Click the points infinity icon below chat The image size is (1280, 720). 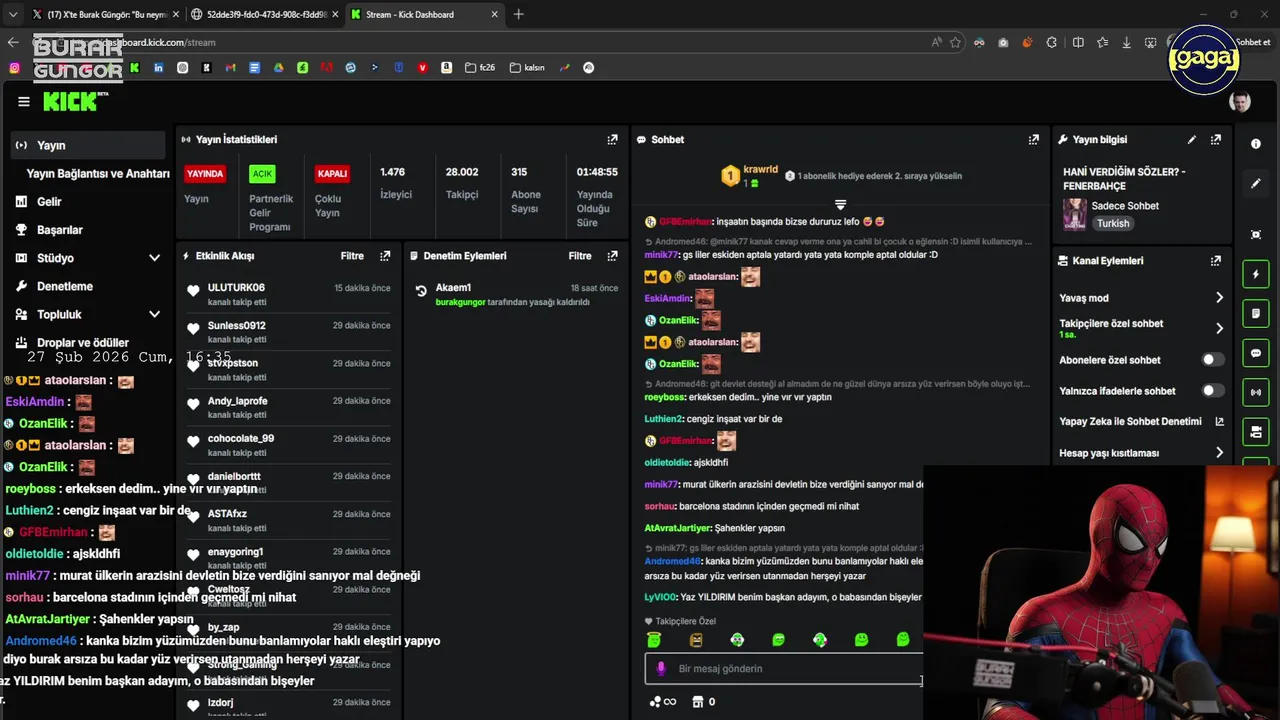(x=663, y=702)
